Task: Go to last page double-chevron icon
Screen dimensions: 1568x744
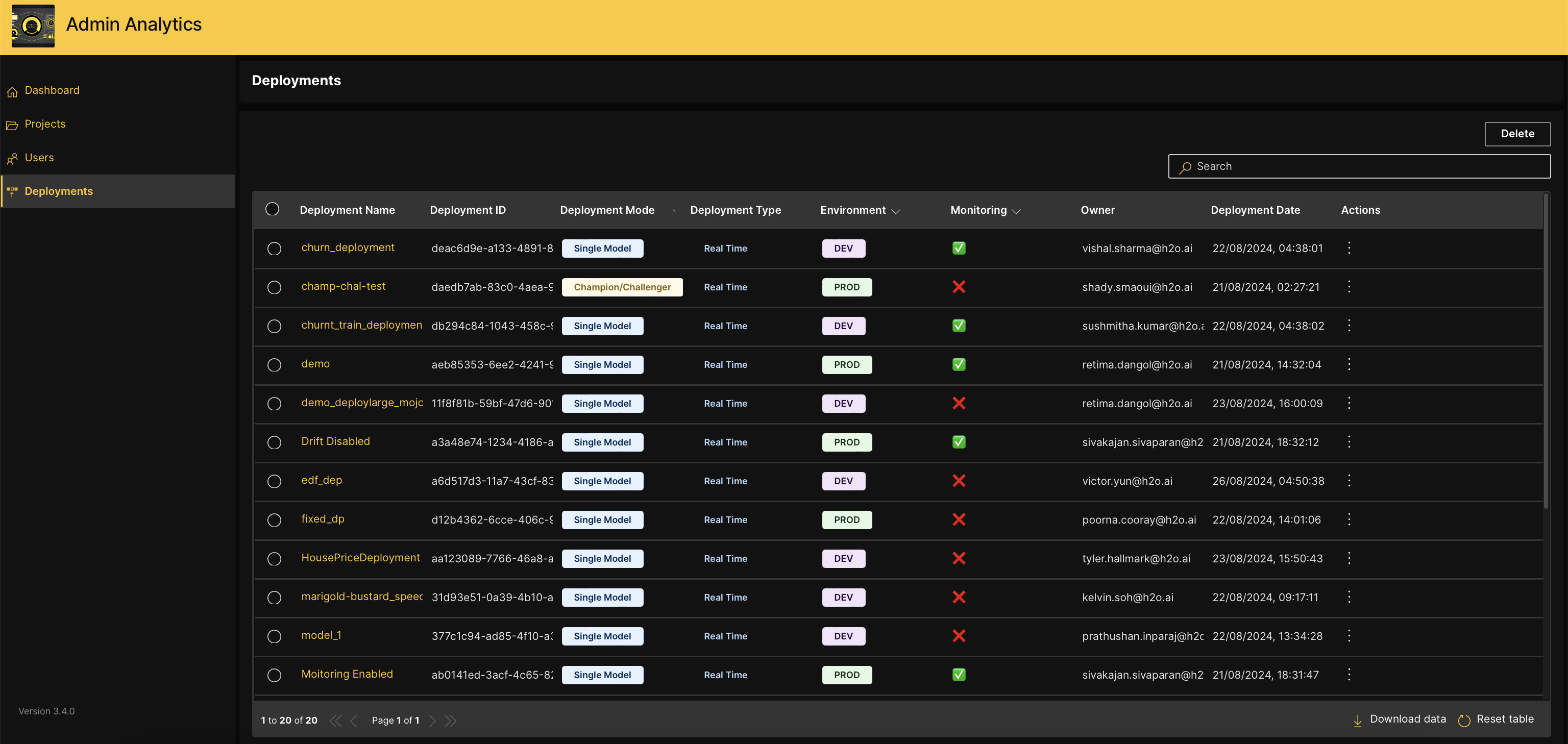Action: coord(450,721)
